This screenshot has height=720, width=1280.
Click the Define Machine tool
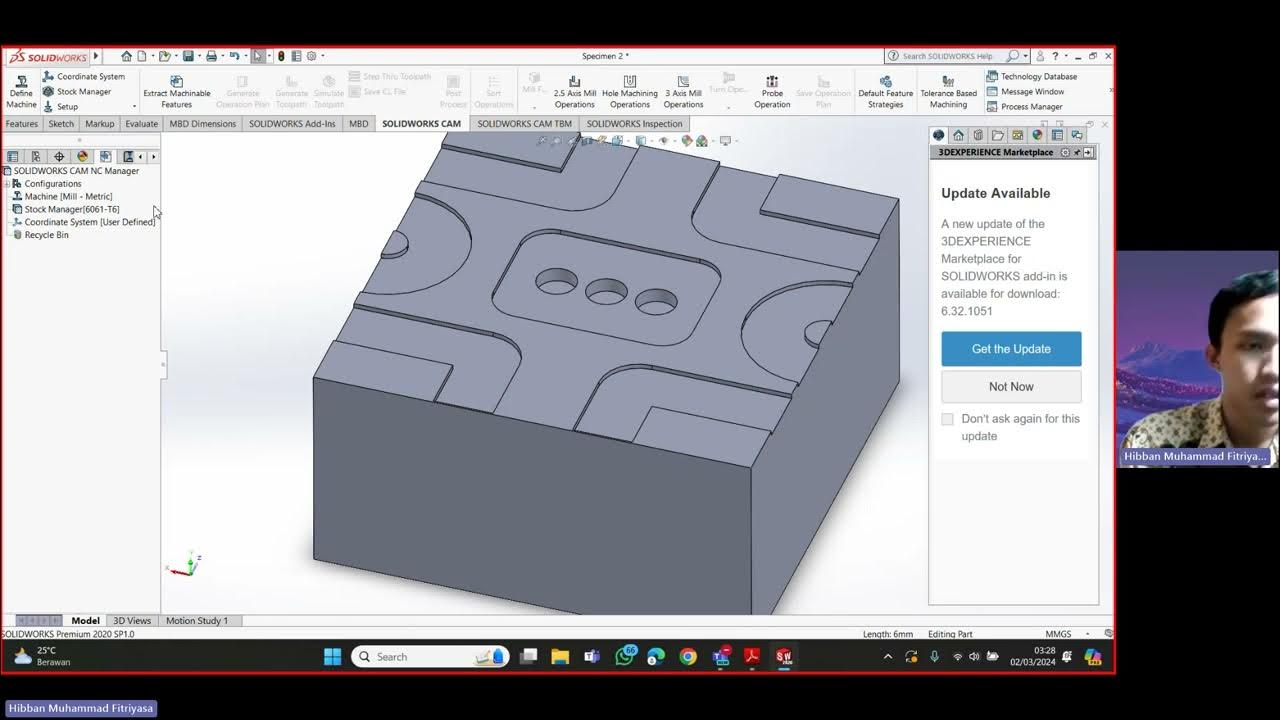click(x=21, y=91)
